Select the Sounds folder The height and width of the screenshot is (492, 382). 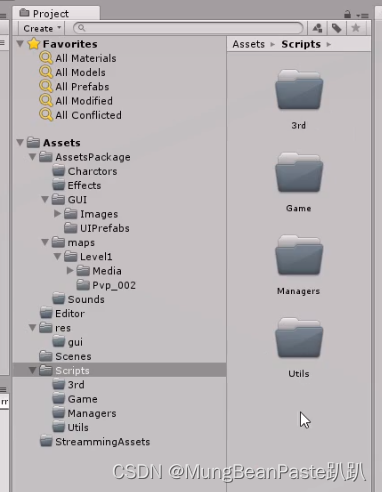tap(86, 299)
